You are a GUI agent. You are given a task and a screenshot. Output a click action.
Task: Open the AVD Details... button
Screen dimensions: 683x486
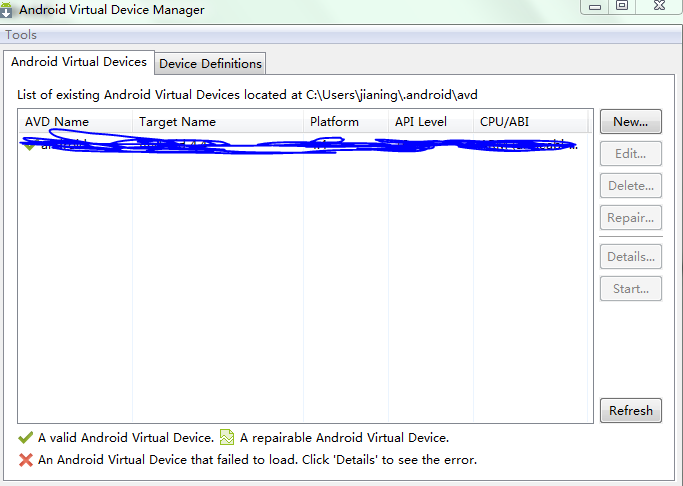point(630,257)
